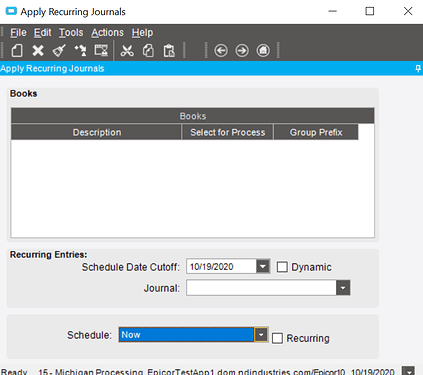423x375 pixels.
Task: Open the Schedule dropdown showing Now
Action: (261, 335)
